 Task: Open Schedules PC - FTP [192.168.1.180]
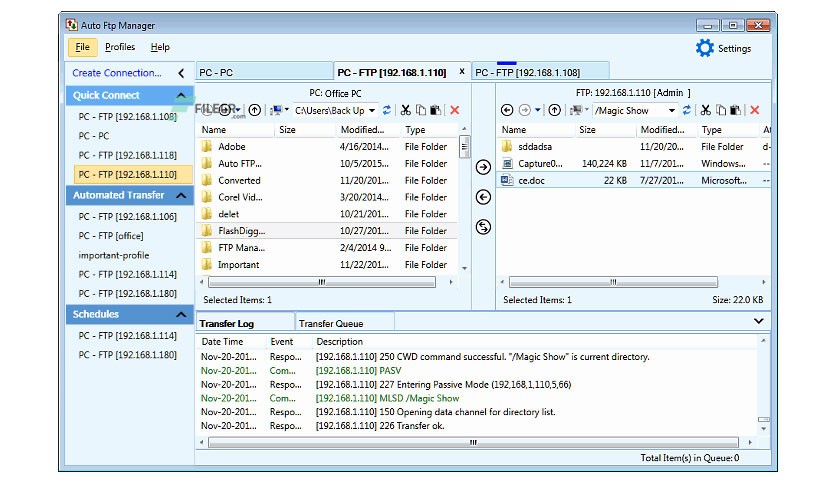127,355
